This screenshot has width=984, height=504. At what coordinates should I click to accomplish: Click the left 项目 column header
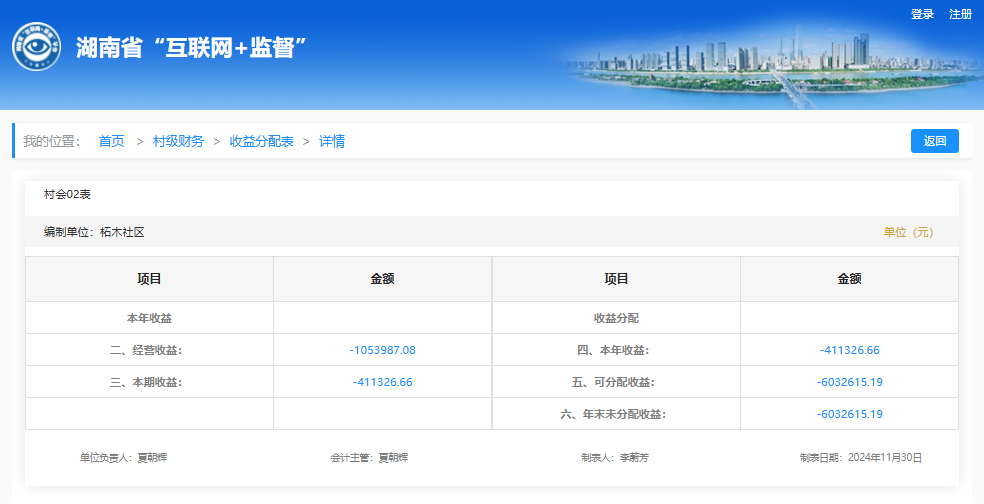click(149, 279)
